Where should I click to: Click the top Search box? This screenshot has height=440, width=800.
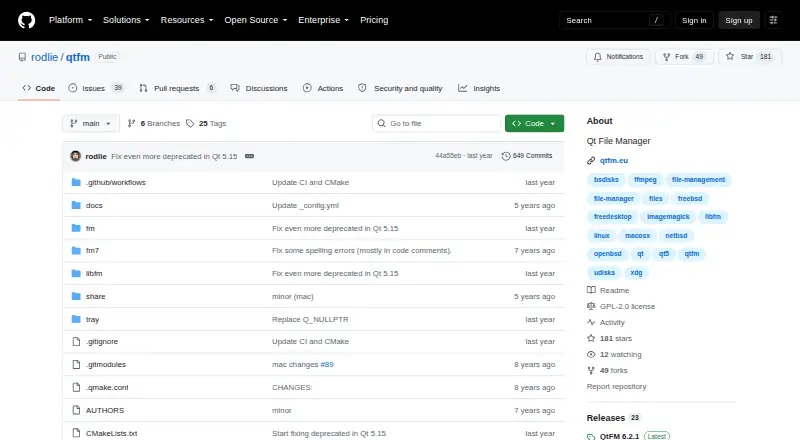coord(614,20)
